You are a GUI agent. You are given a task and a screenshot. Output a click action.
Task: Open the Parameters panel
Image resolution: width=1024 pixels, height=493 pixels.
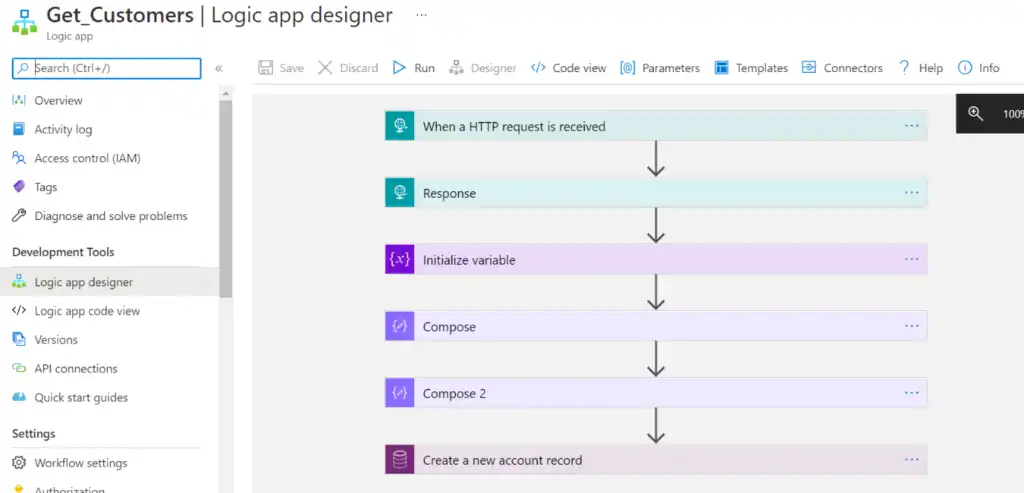pyautogui.click(x=660, y=68)
